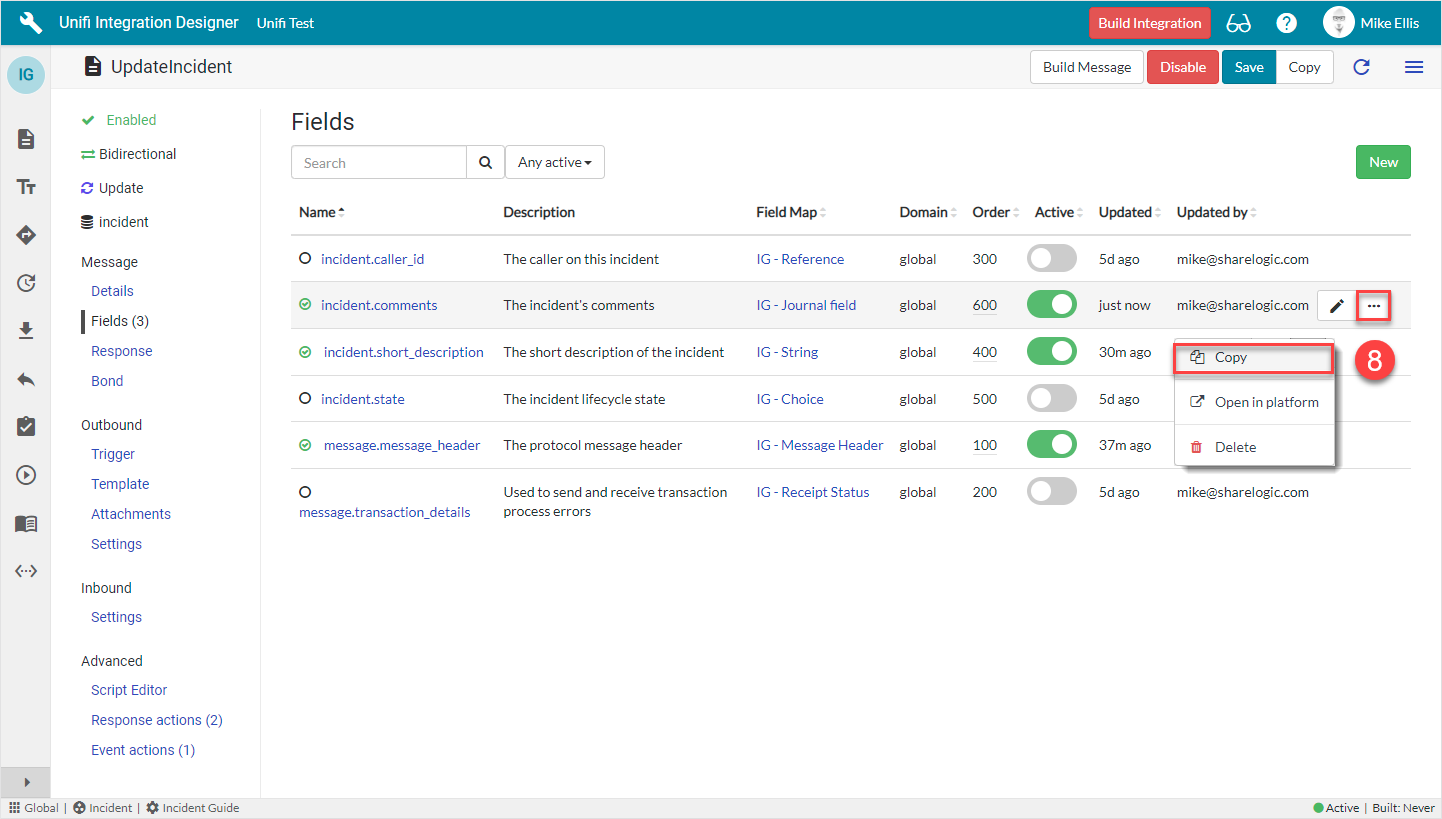This screenshot has width=1442, height=819.
Task: Enable the incident.caller_id active toggle
Action: [x=1051, y=259]
